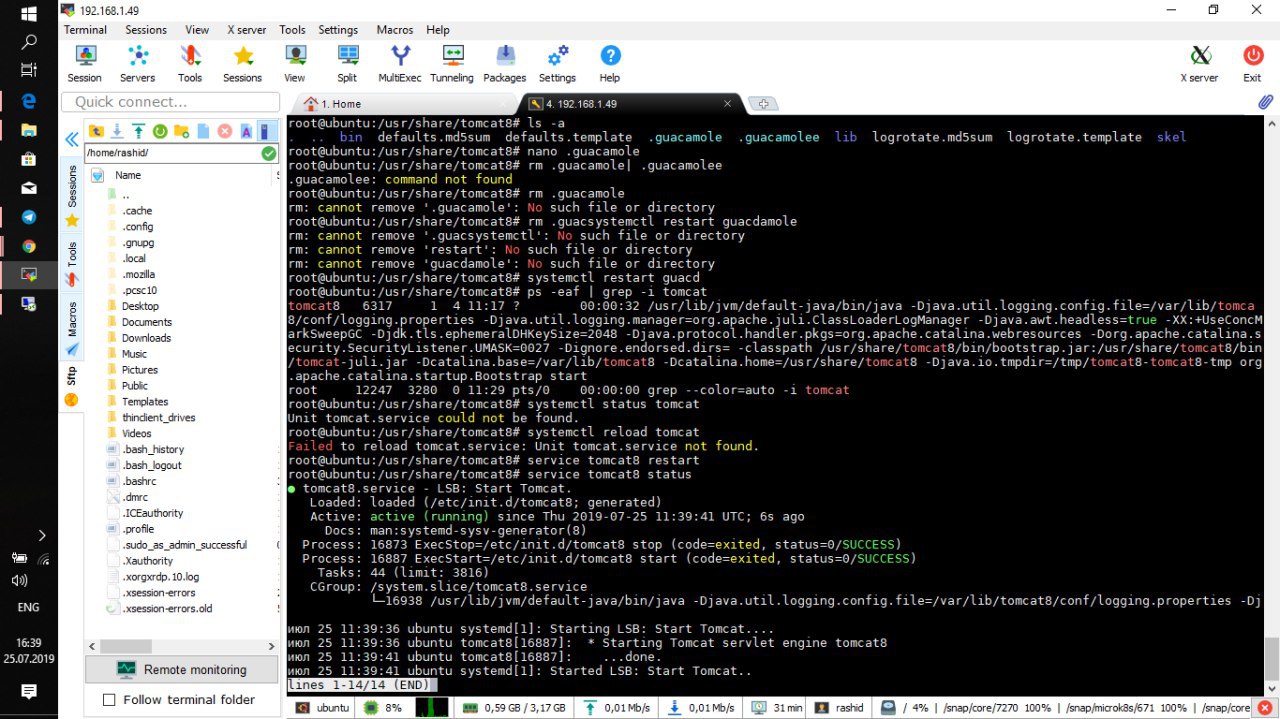Select the .bash_history file

click(x=153, y=449)
